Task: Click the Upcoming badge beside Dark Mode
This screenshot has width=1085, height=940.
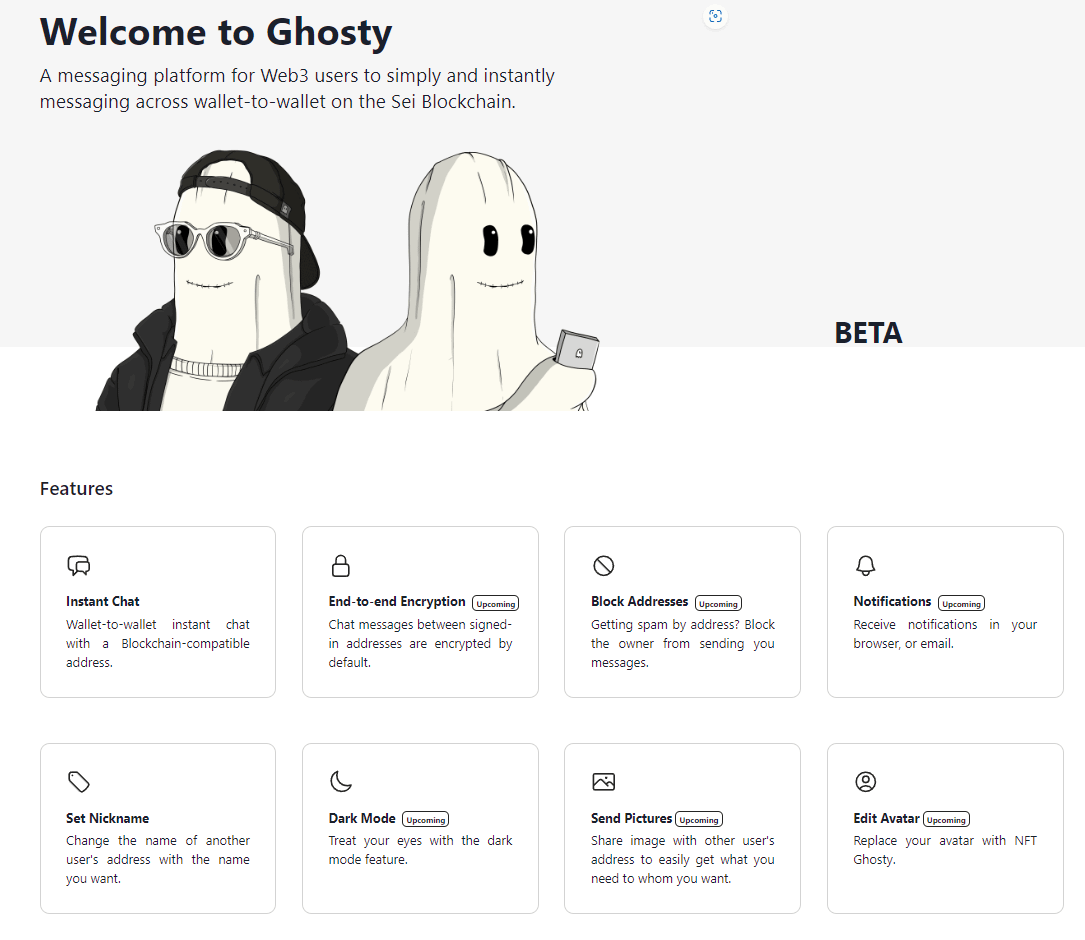Action: [426, 820]
